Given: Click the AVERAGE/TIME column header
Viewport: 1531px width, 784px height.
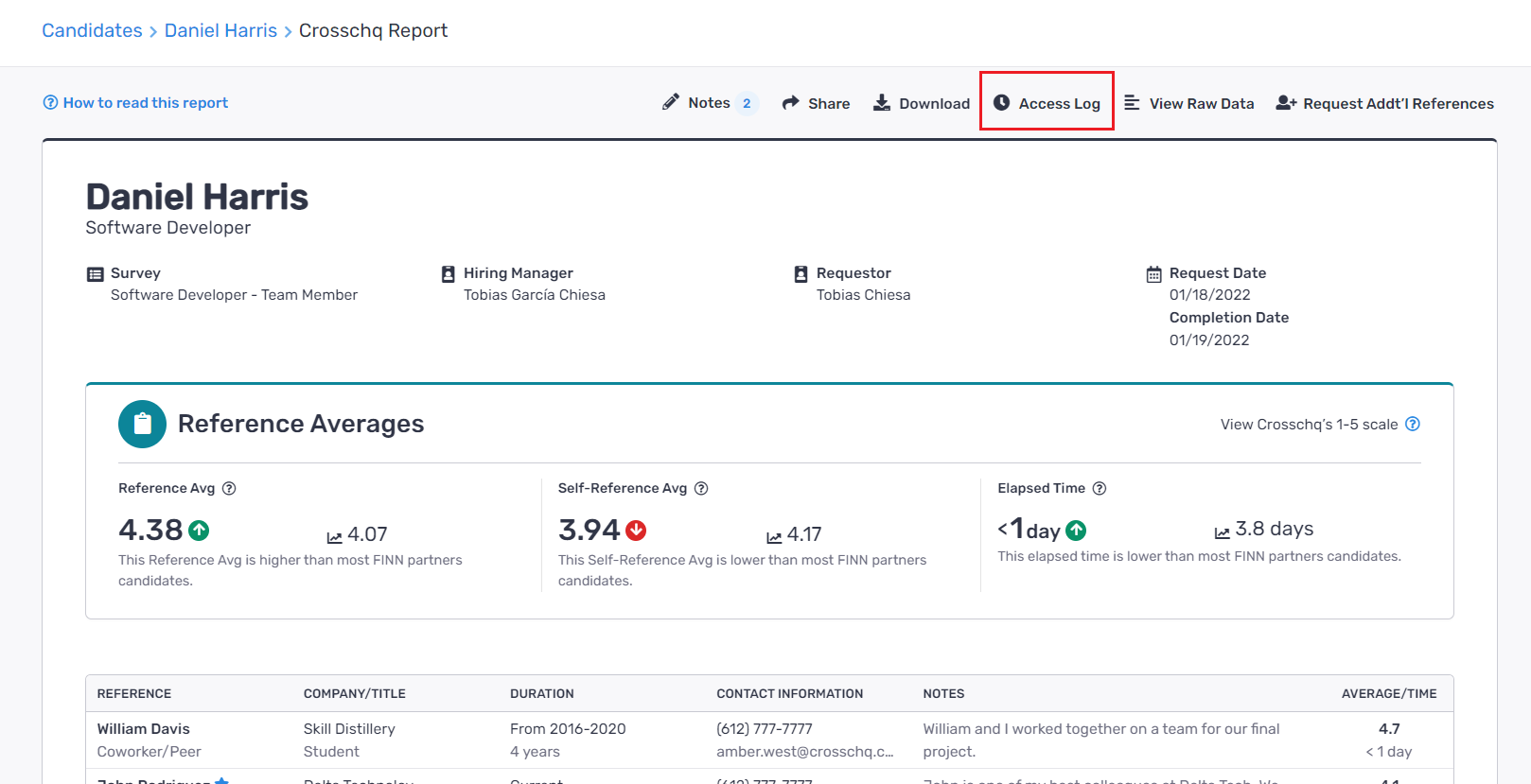Looking at the screenshot, I should point(1388,693).
